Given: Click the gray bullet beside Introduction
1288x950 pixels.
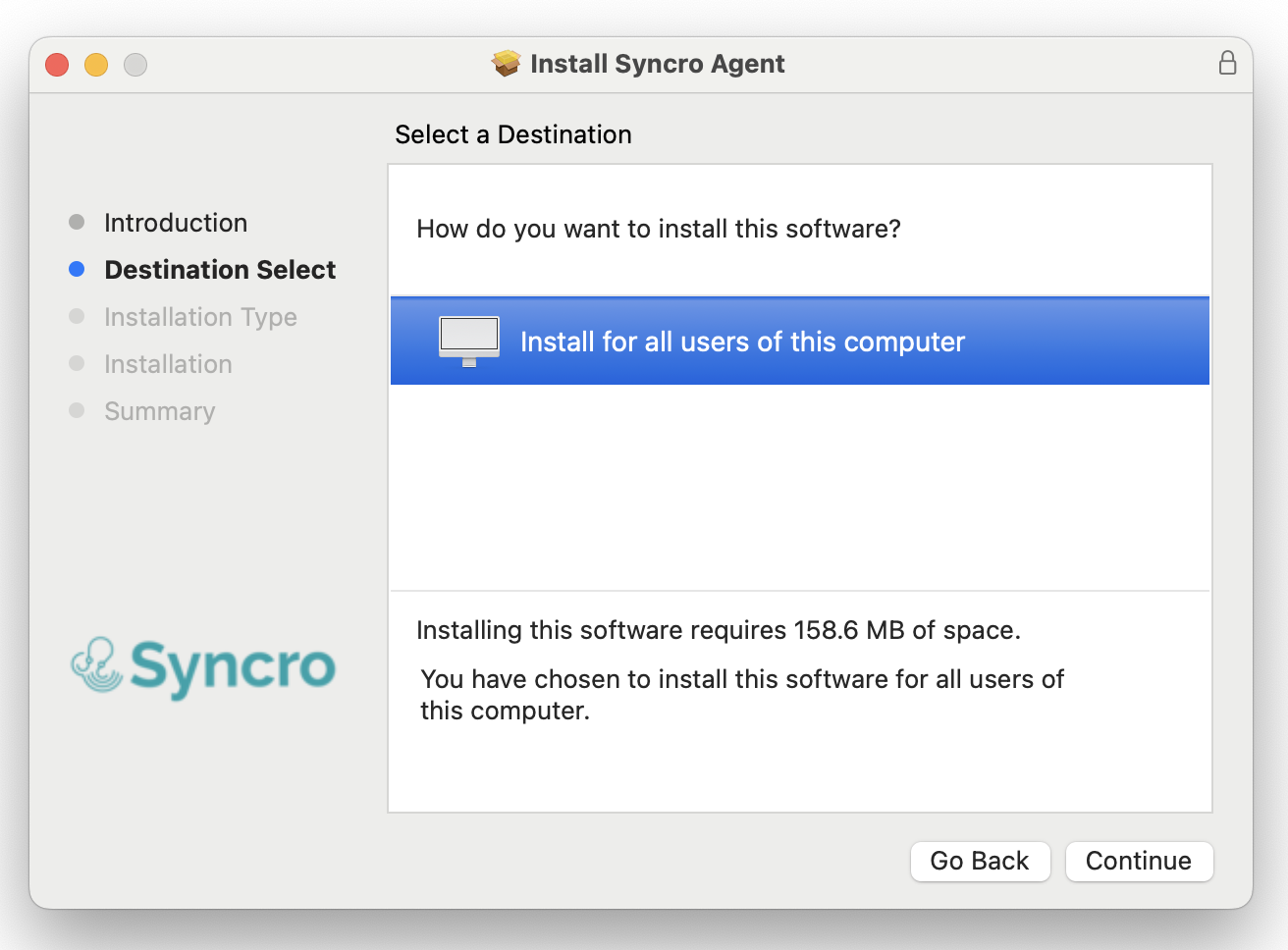Looking at the screenshot, I should click(77, 222).
